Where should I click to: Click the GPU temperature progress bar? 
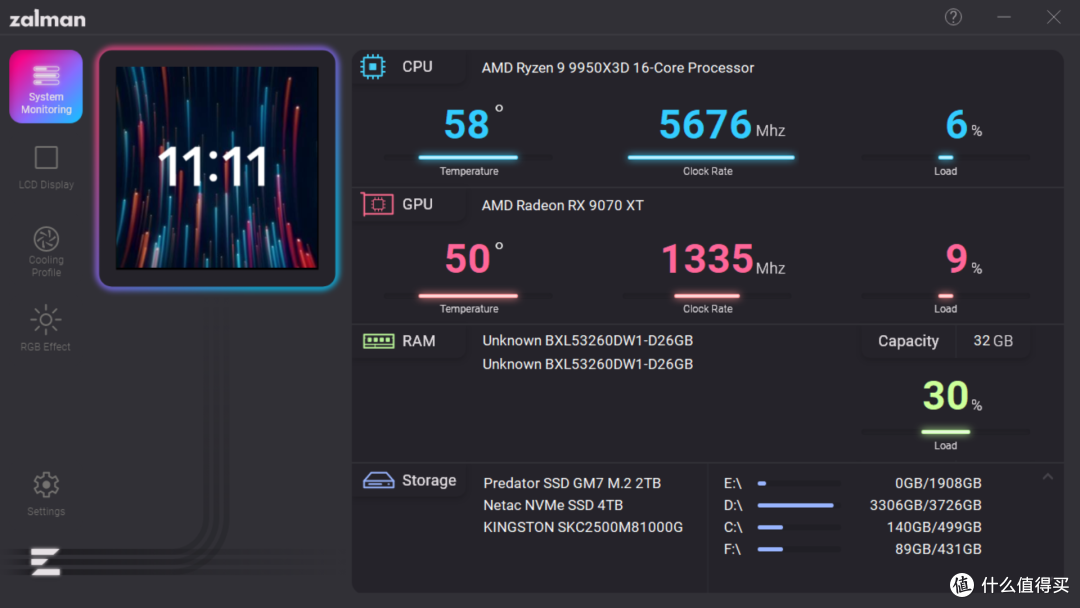click(468, 295)
